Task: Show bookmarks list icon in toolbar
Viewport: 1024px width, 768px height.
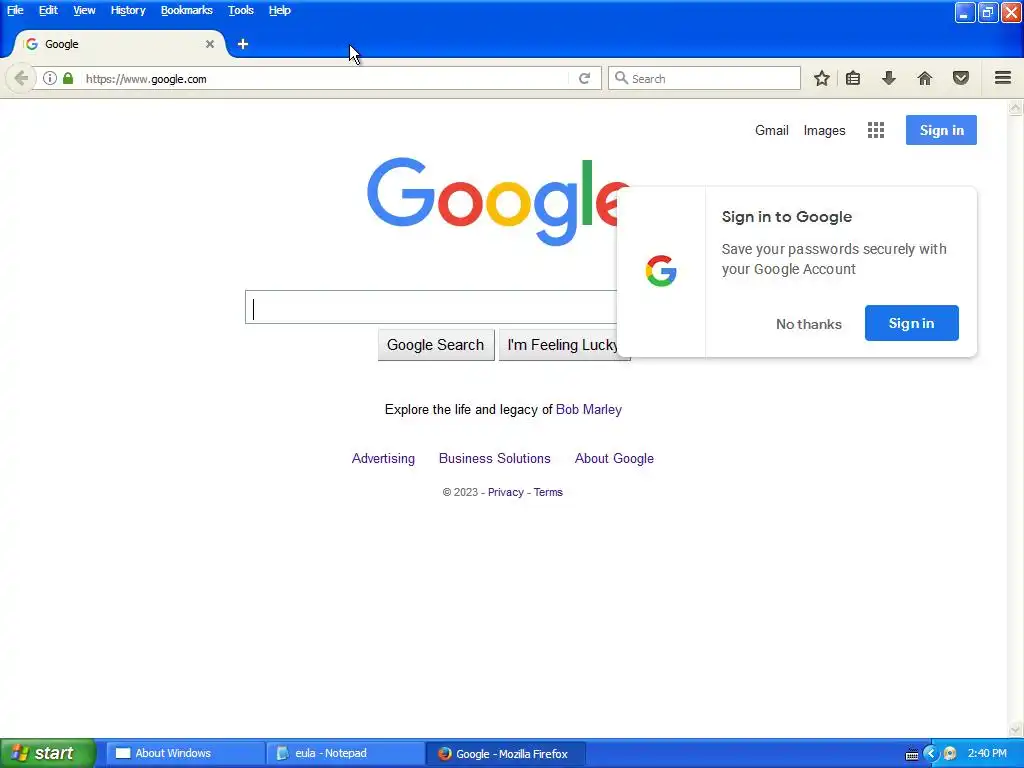Action: (853, 78)
